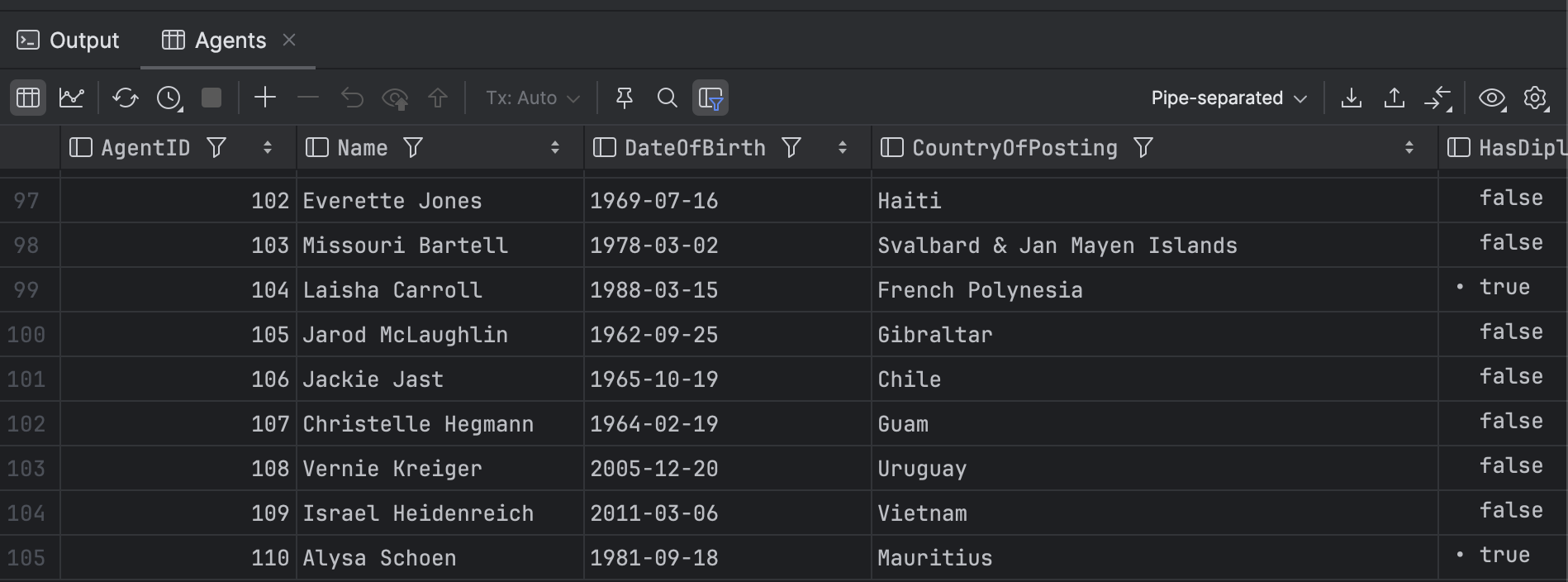
Task: Expand the Pipe-separated format dropdown
Action: tap(1228, 98)
